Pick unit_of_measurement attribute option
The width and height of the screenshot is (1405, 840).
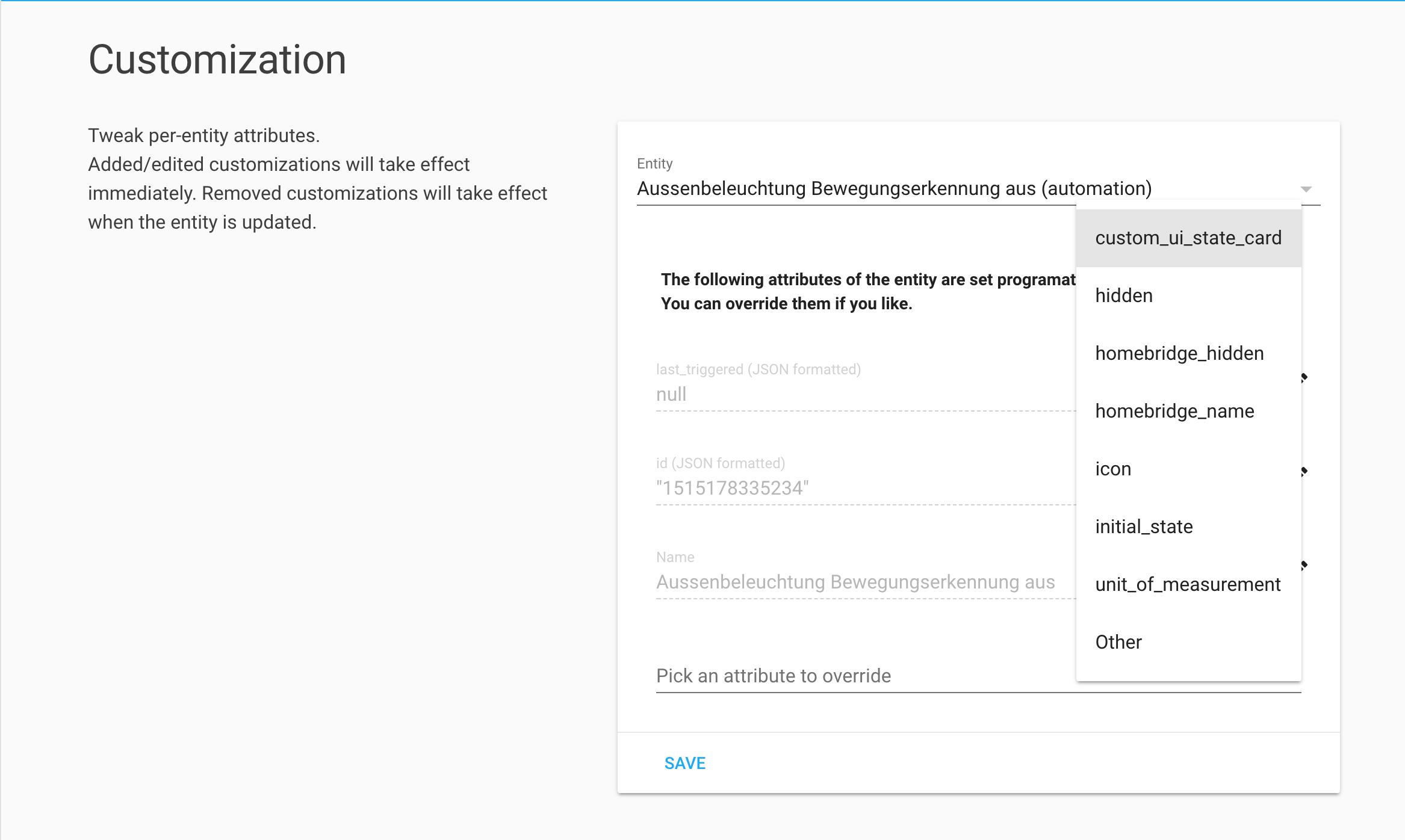tap(1188, 585)
